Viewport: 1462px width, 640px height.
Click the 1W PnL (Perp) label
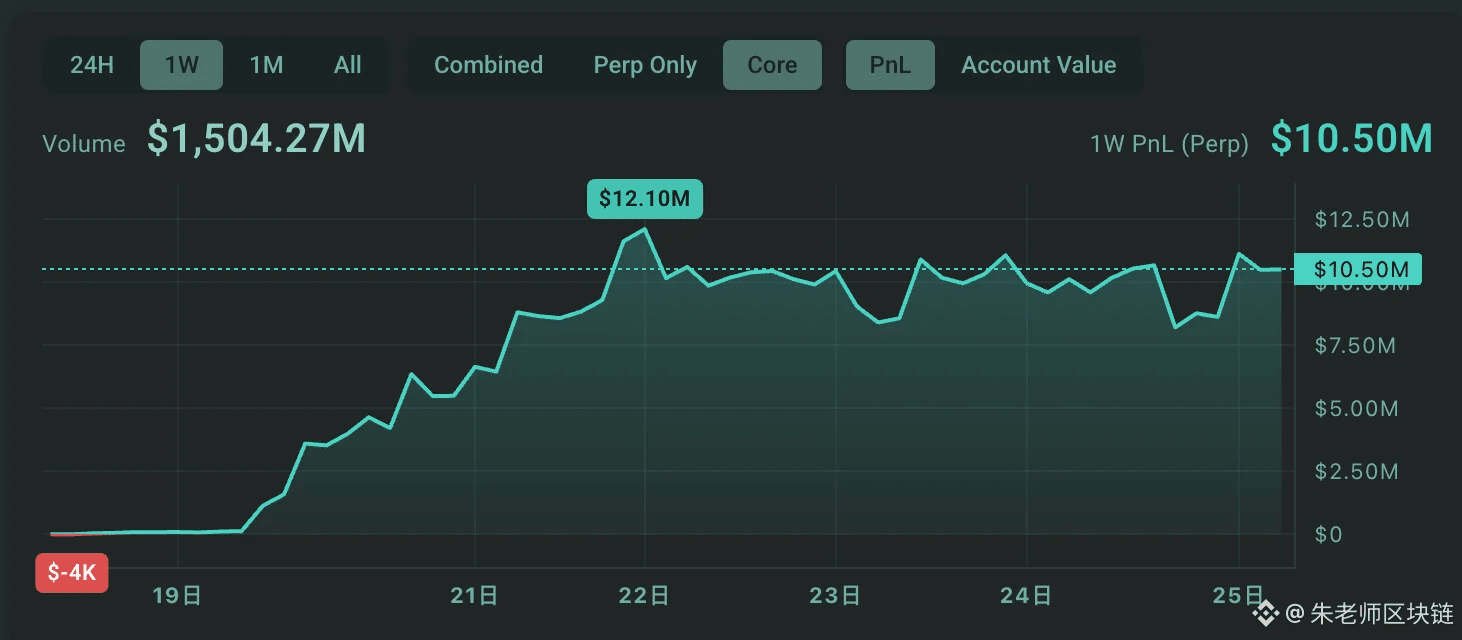click(1169, 144)
